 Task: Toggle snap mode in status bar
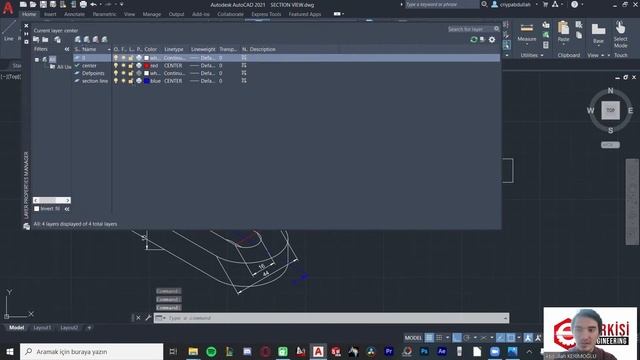(x=439, y=338)
